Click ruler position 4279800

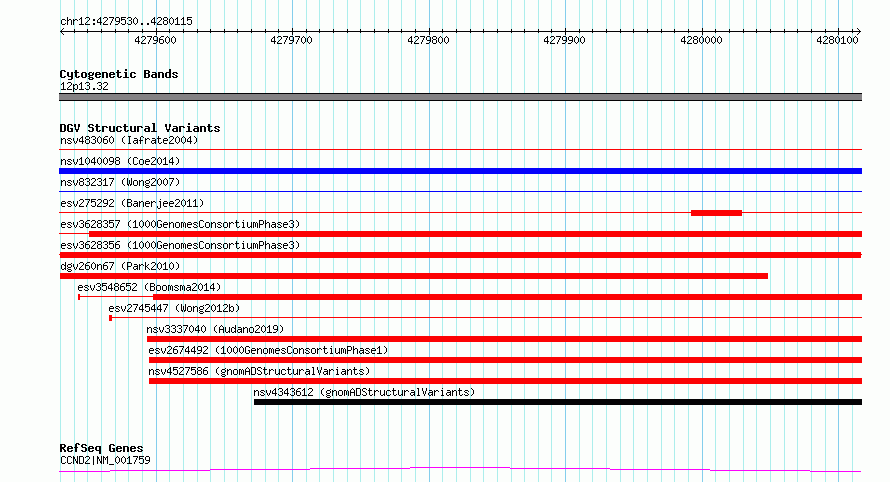[429, 40]
